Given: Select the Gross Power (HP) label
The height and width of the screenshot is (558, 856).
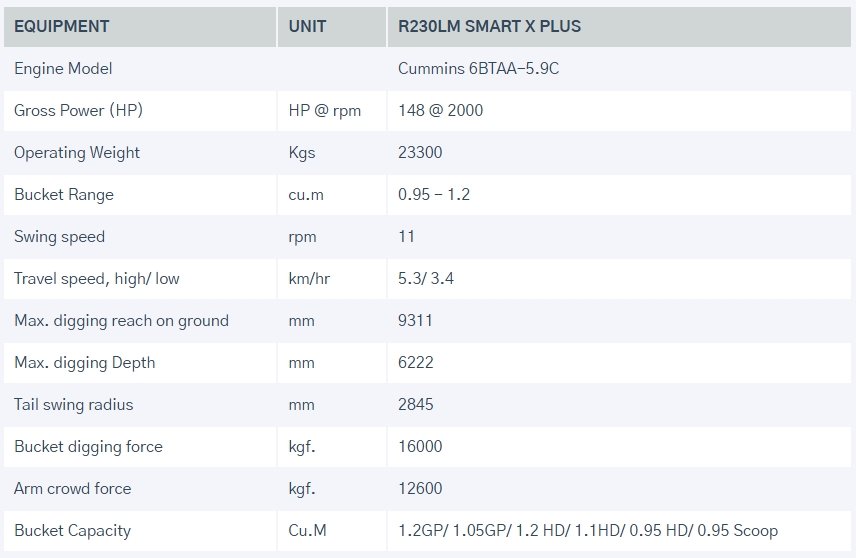Looking at the screenshot, I should point(78,111).
